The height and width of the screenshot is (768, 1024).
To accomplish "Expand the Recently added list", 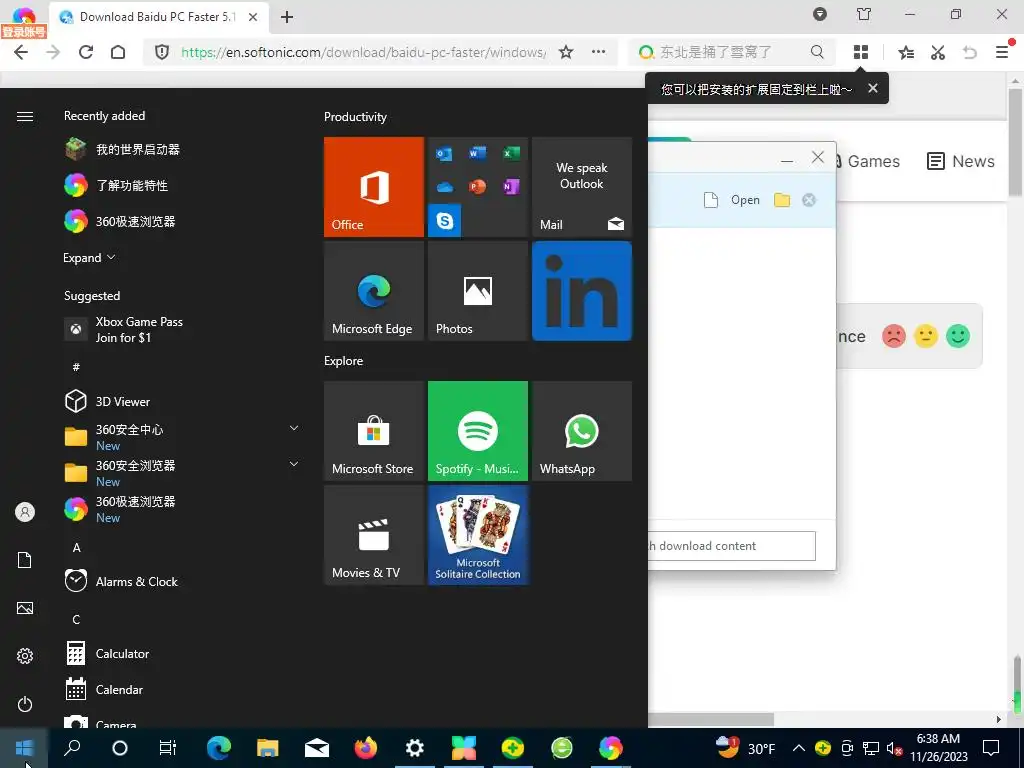I will tap(89, 257).
